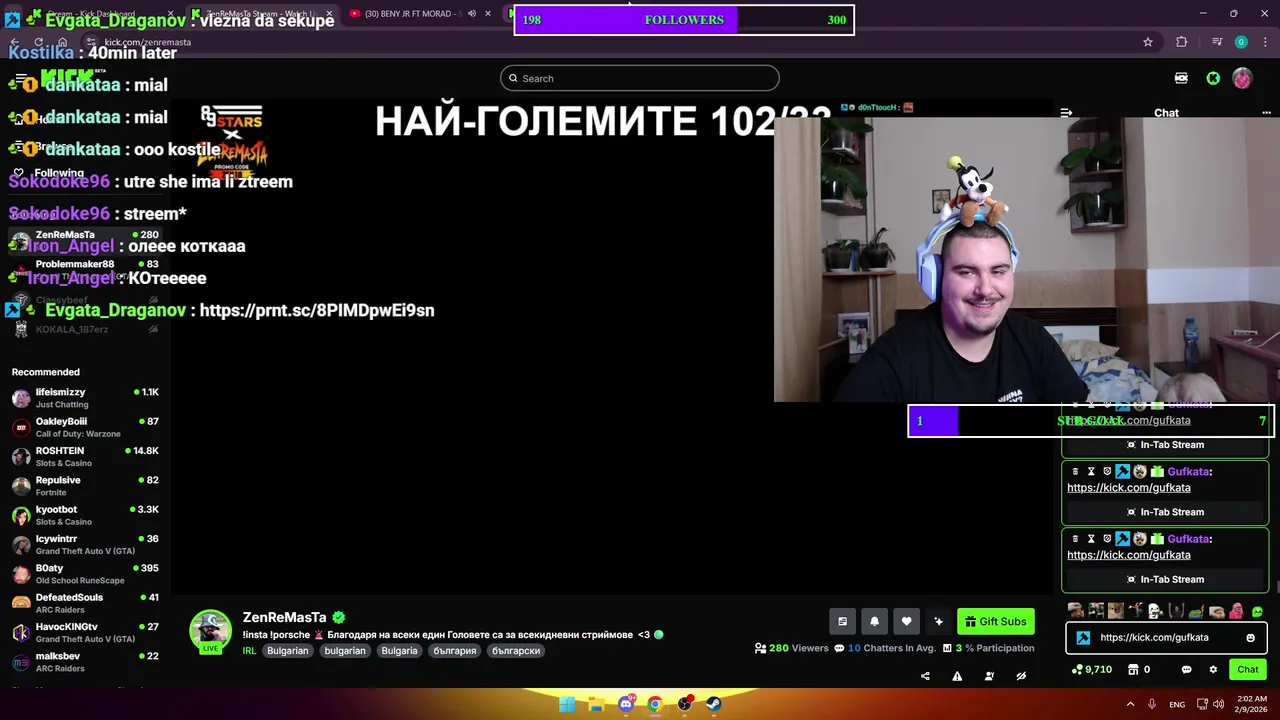Viewport: 1280px width, 720px height.
Task: Click the chat panel scrollbar
Action: (x=1276, y=587)
